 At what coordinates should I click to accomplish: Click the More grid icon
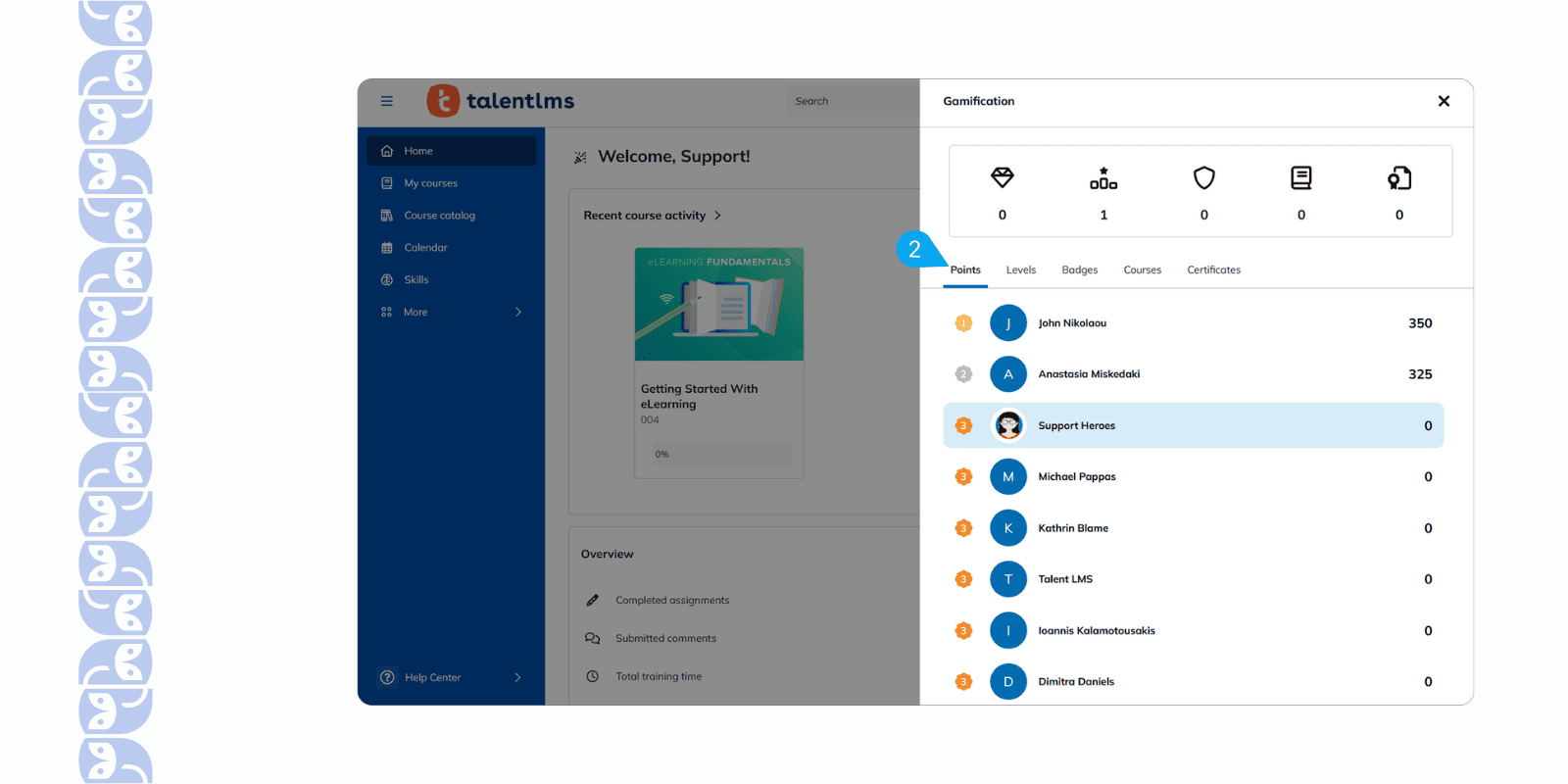click(387, 313)
